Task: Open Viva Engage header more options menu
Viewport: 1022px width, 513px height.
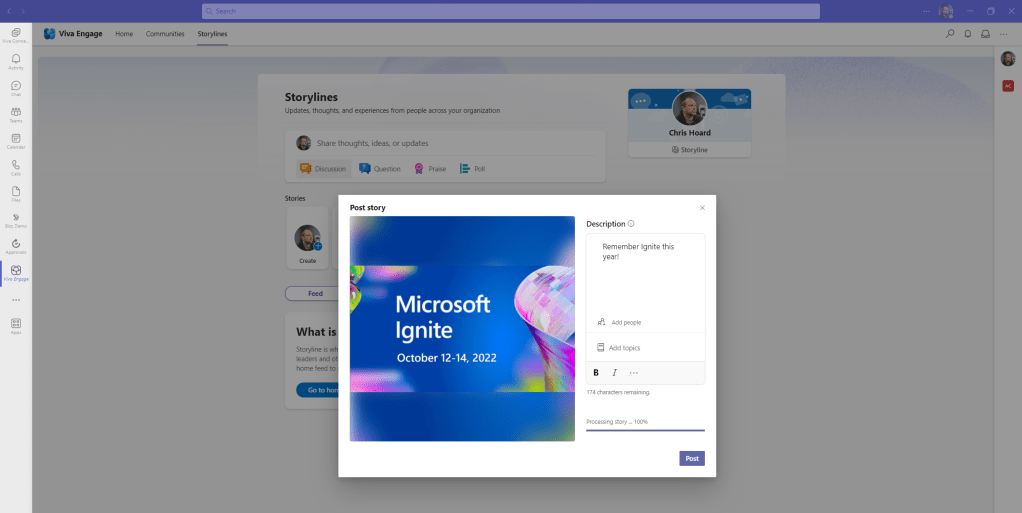Action: (1004, 34)
